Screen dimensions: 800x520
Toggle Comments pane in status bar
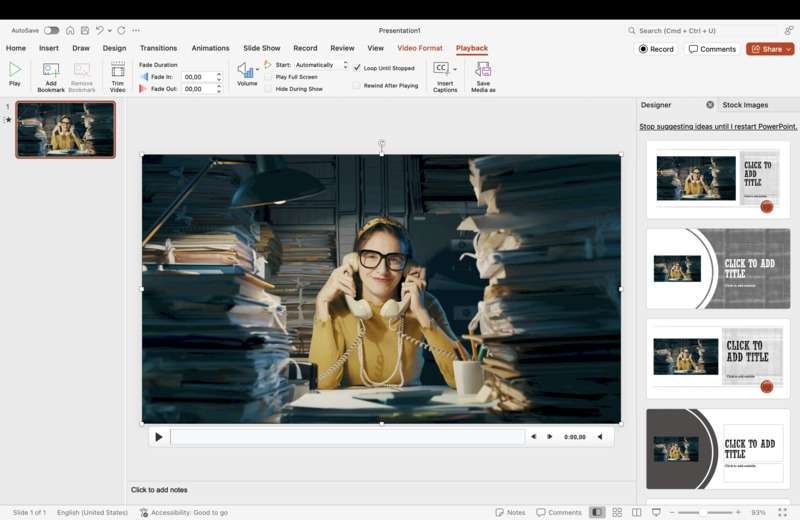click(559, 512)
